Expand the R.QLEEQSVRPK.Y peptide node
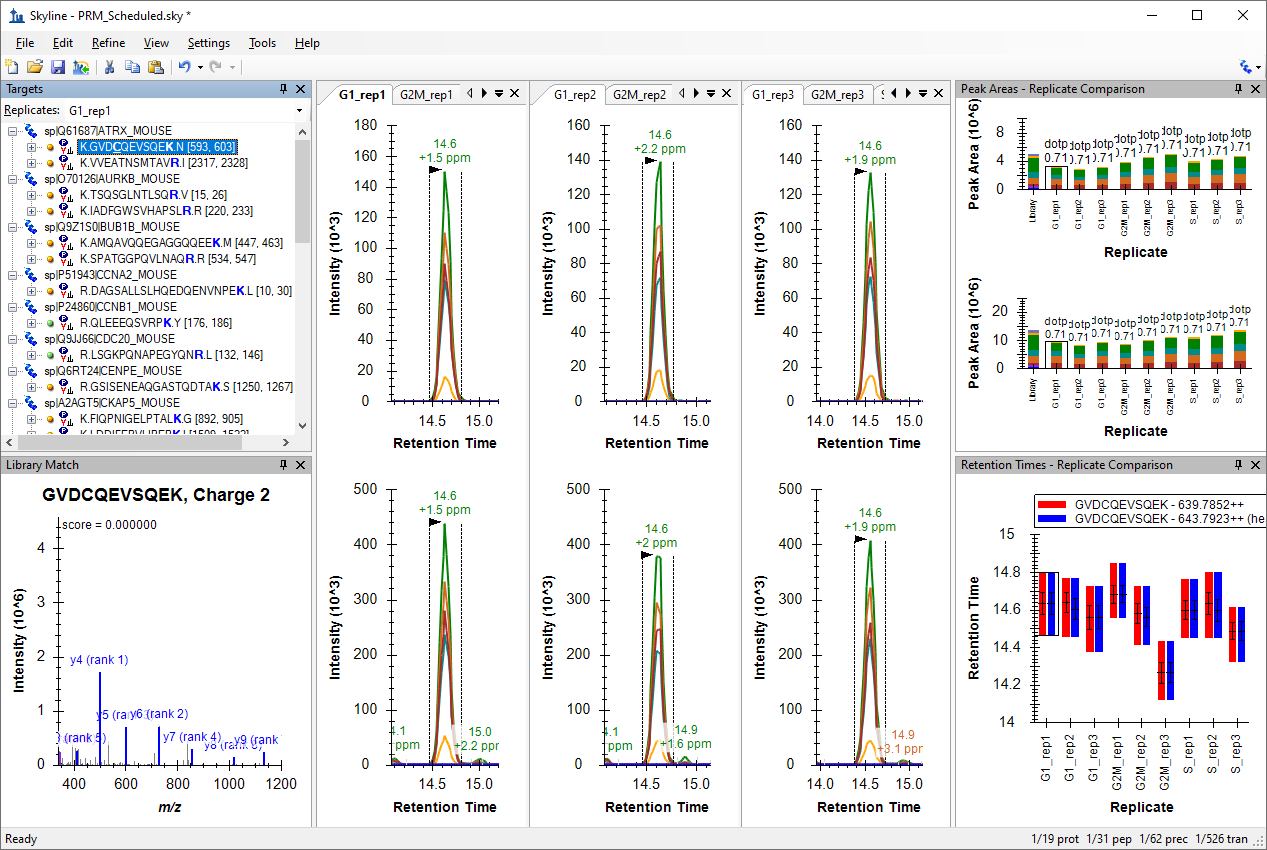Image resolution: width=1267 pixels, height=850 pixels. coord(31,323)
